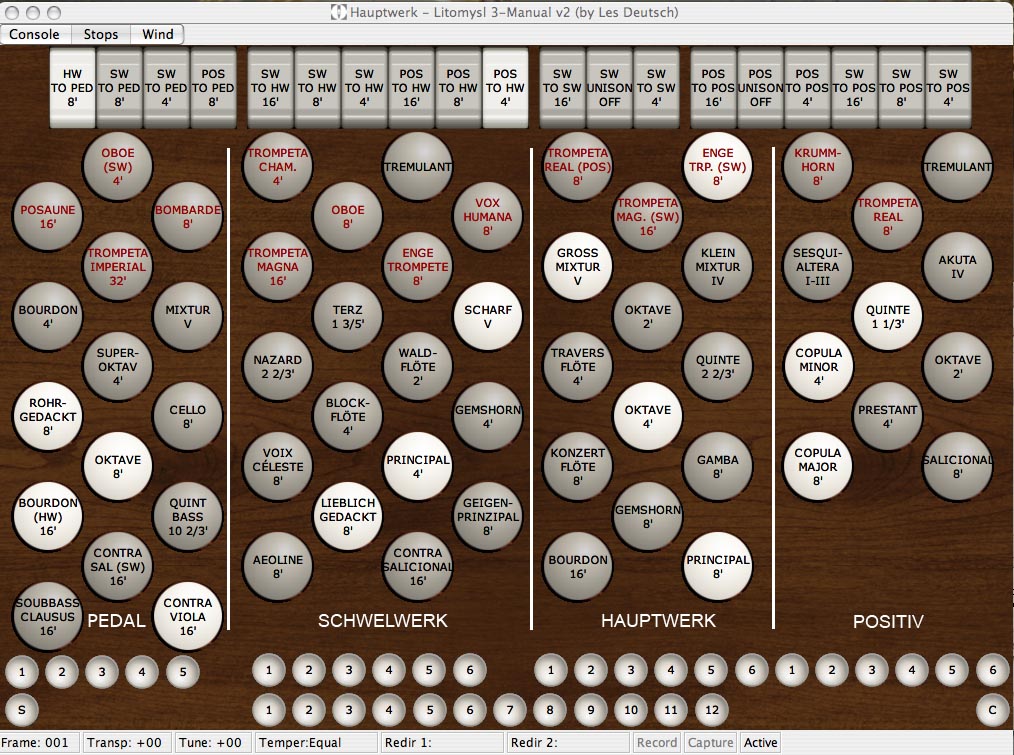Turn off the Scharf V stop
This screenshot has width=1014, height=755.
(487, 317)
